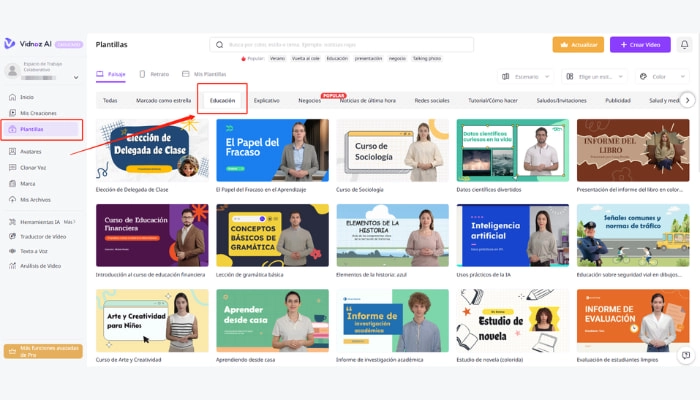700x400 pixels.
Task: Open Señales comunes de tráfico template
Action: (x=633, y=235)
